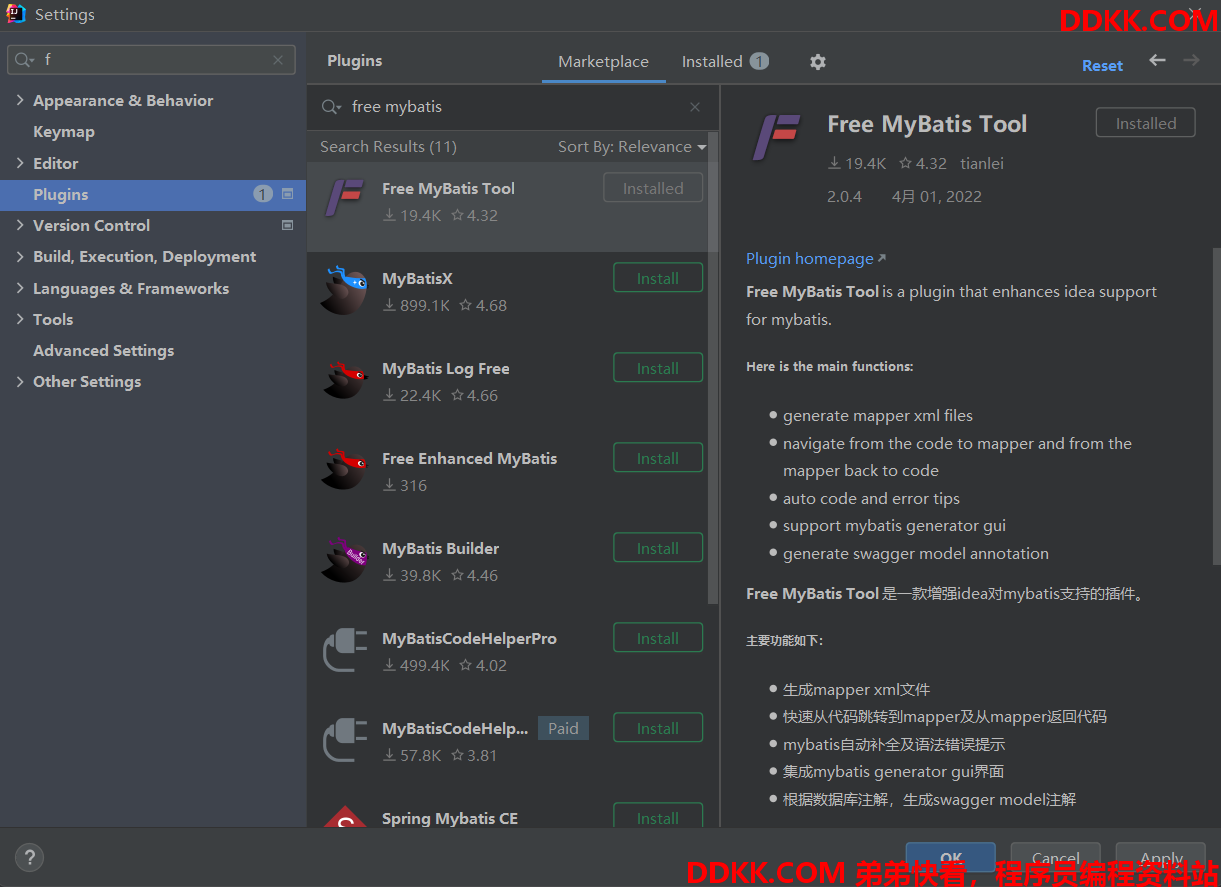1221x887 pixels.
Task: Go back using the left arrow
Action: pos(1157,61)
